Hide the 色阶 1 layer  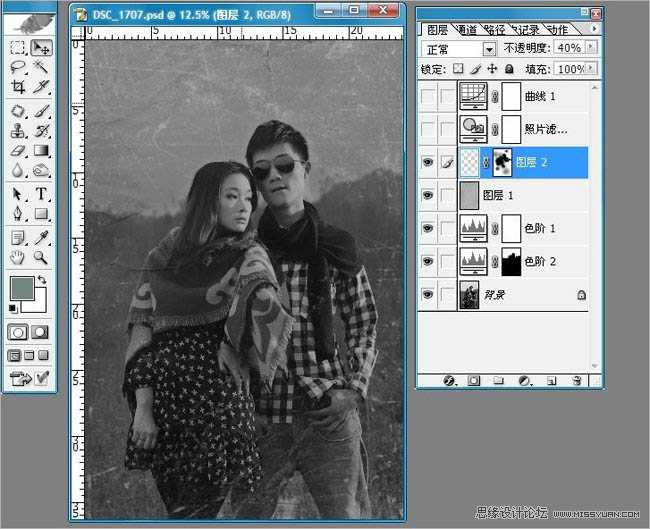pyautogui.click(x=427, y=228)
